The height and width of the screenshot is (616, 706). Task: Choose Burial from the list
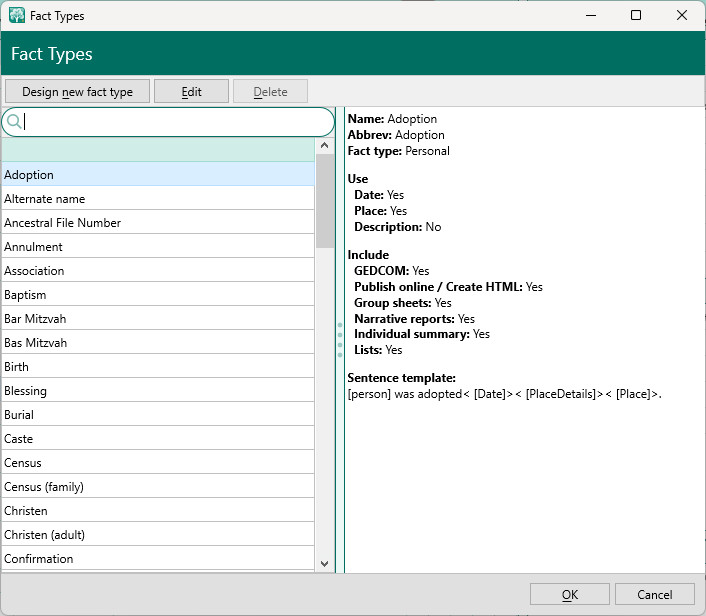point(158,415)
